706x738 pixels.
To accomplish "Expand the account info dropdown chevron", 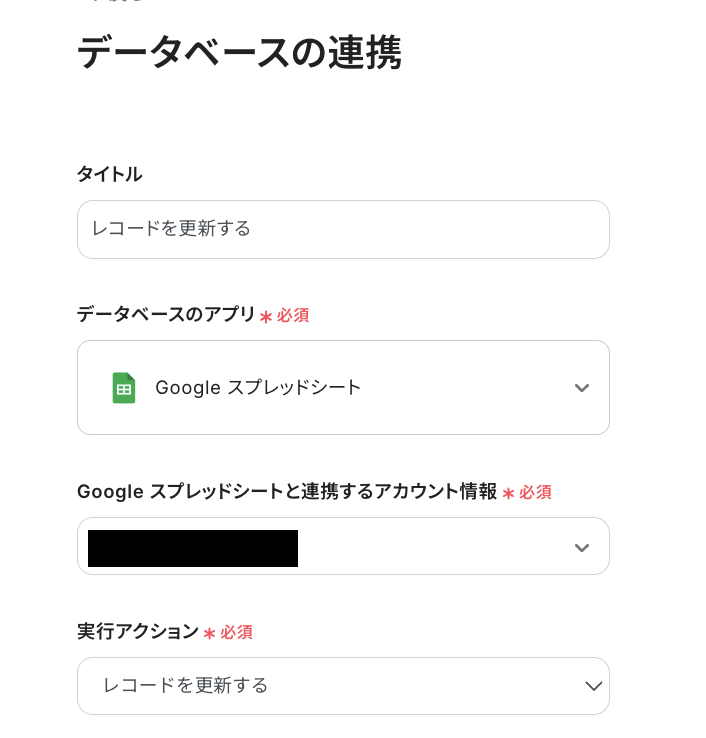I will coord(582,547).
